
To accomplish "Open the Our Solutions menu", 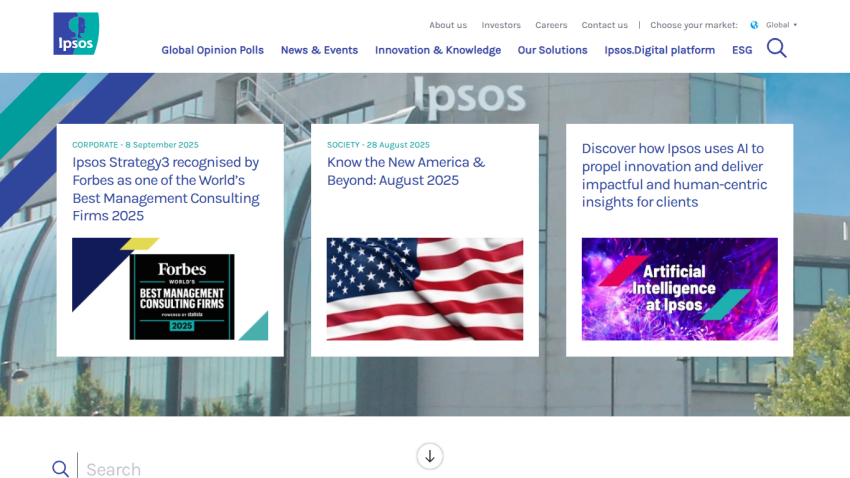I will coord(552,50).
